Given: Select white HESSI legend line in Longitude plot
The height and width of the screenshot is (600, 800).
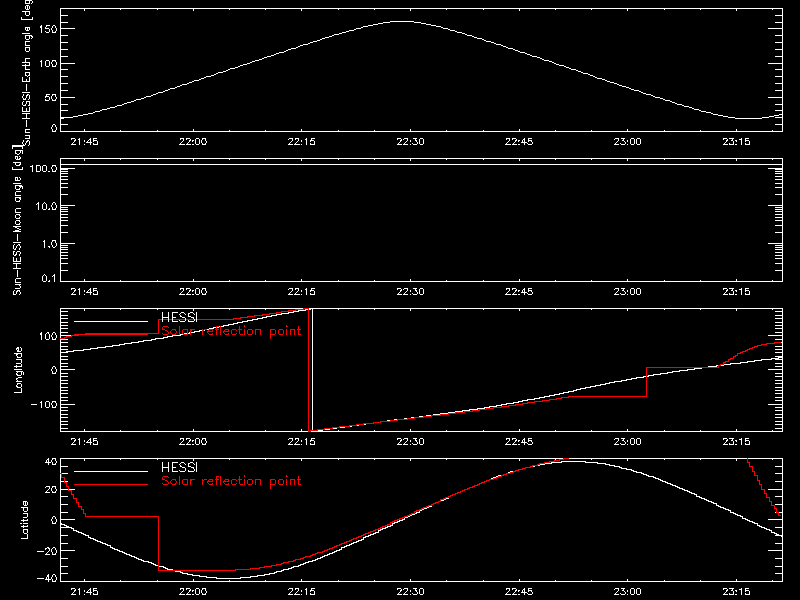Looking at the screenshot, I should [111, 321].
